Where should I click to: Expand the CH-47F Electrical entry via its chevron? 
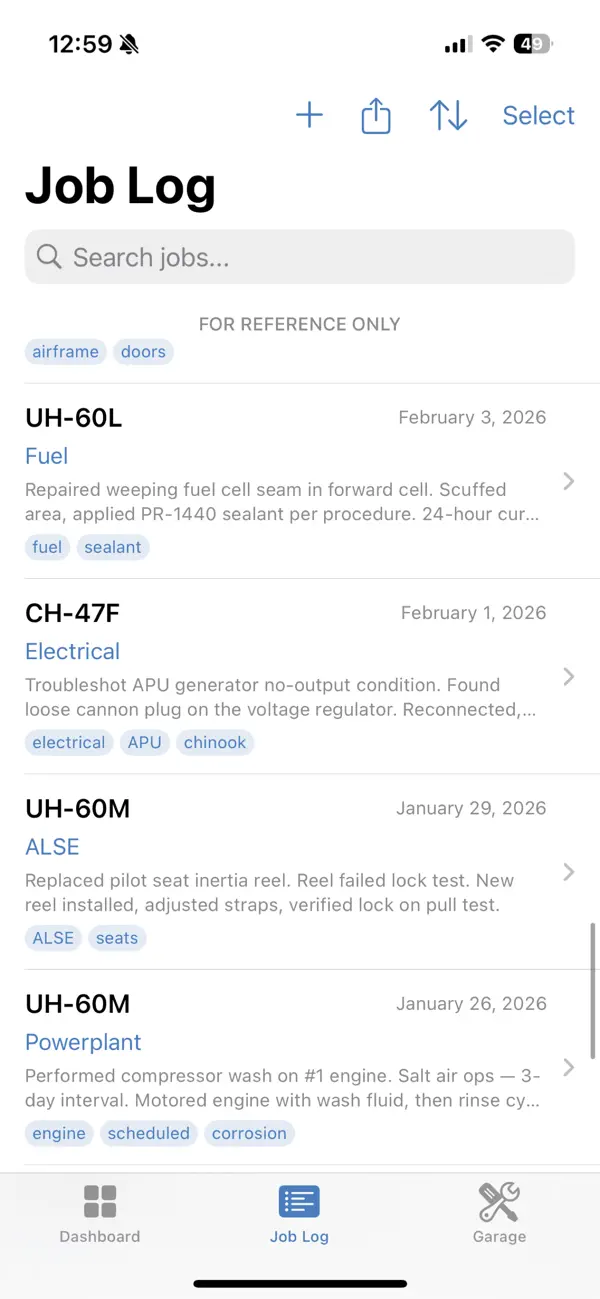[x=568, y=676]
